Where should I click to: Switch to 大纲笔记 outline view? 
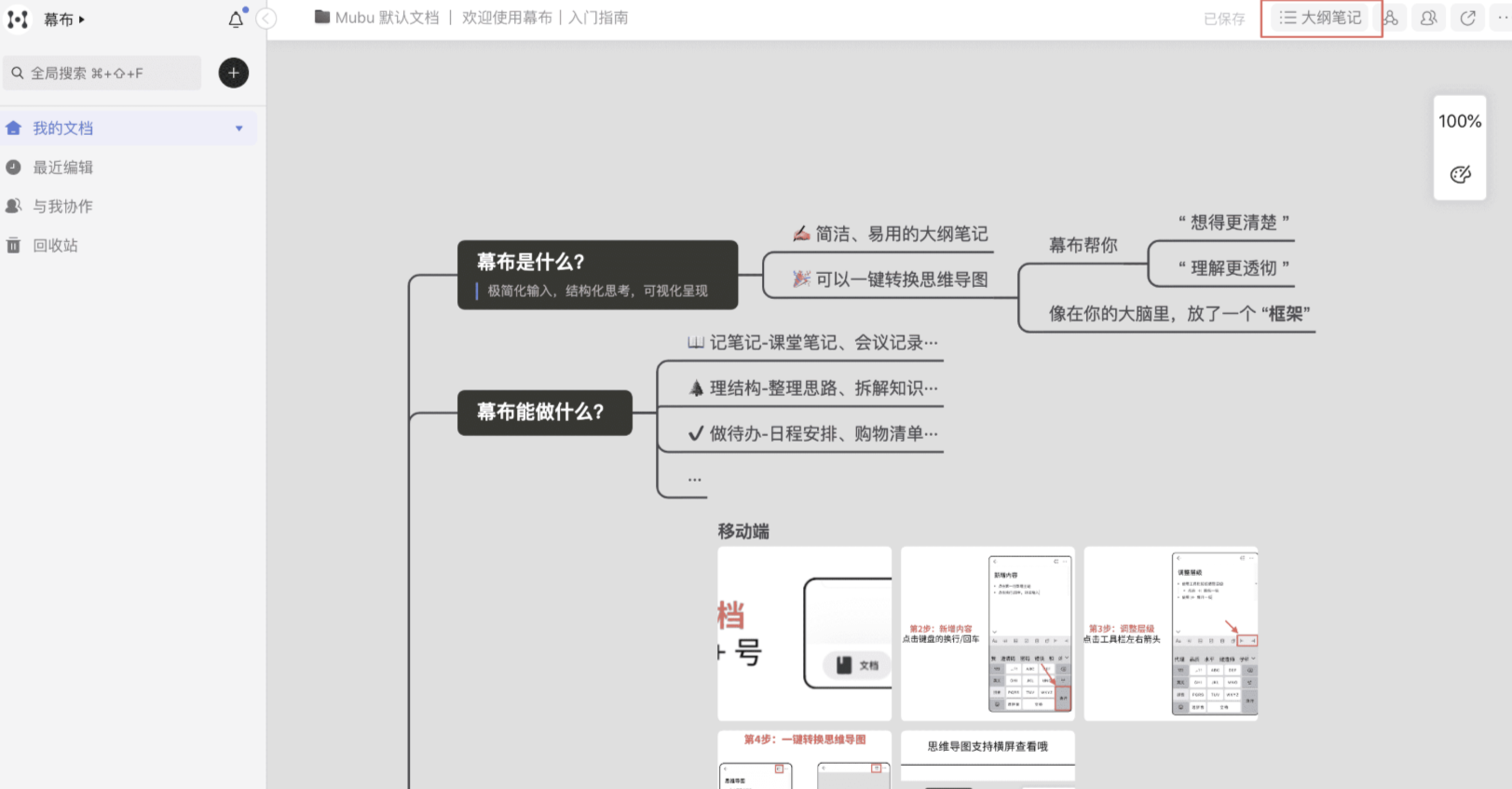click(x=1321, y=18)
